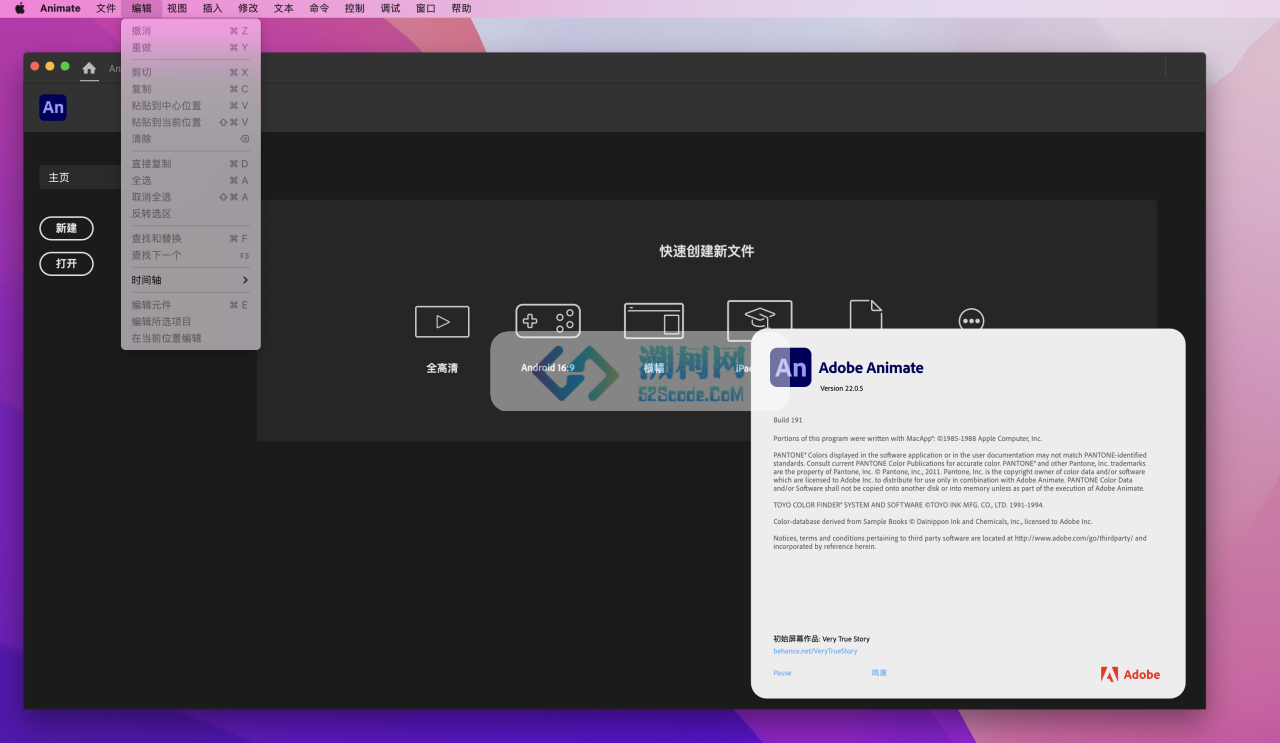Open the 控制 menu
Viewport: 1280px width, 743px height.
(355, 8)
